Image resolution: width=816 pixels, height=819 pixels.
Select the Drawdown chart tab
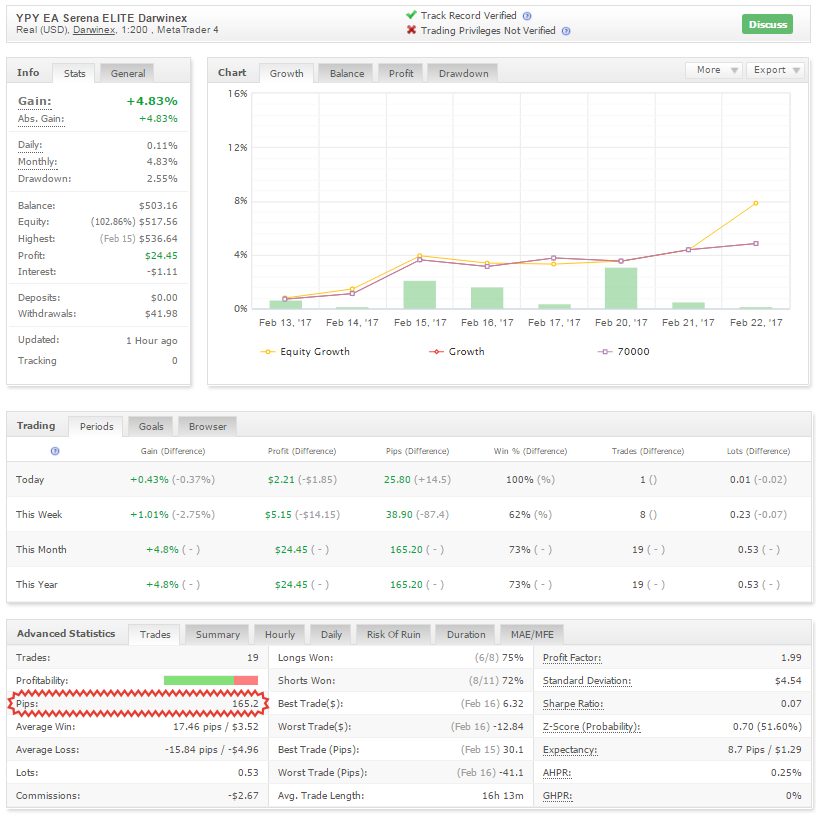point(463,74)
